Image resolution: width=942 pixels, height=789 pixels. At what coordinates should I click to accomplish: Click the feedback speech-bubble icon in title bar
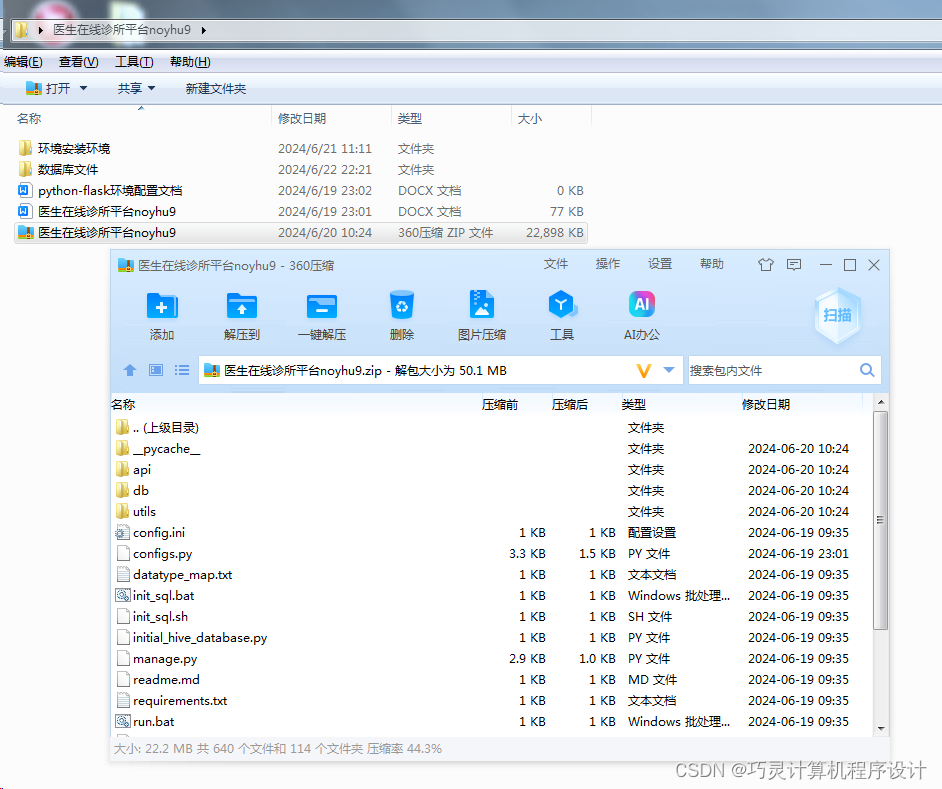(x=793, y=264)
